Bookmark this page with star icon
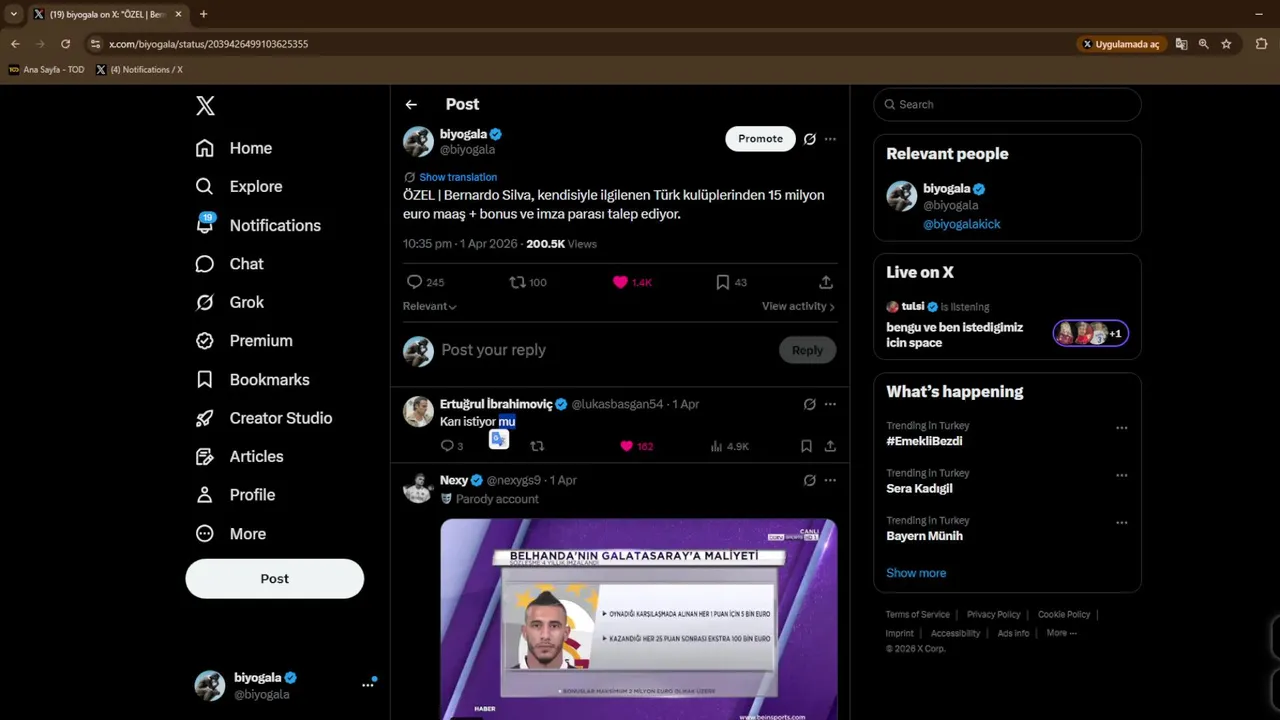Image resolution: width=1280 pixels, height=720 pixels. pyautogui.click(x=1226, y=44)
